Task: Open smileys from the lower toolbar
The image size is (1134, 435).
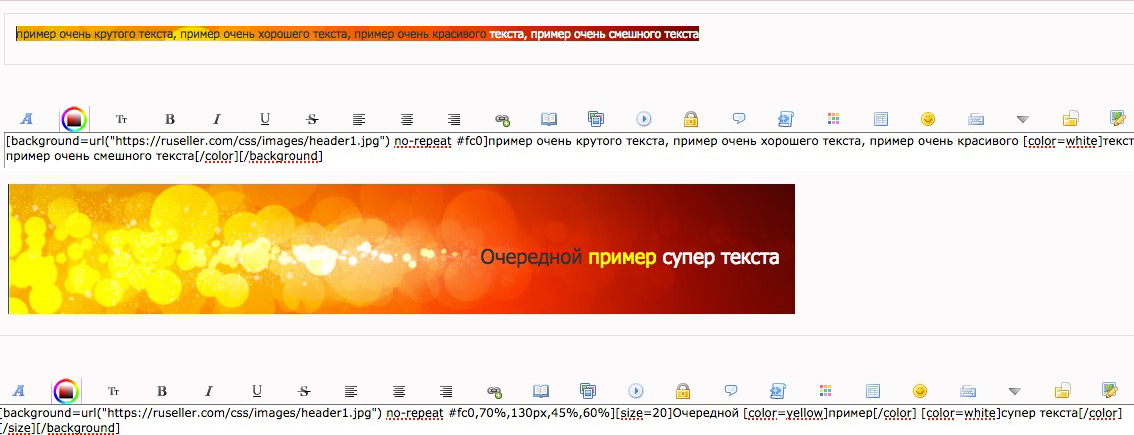Action: point(920,391)
